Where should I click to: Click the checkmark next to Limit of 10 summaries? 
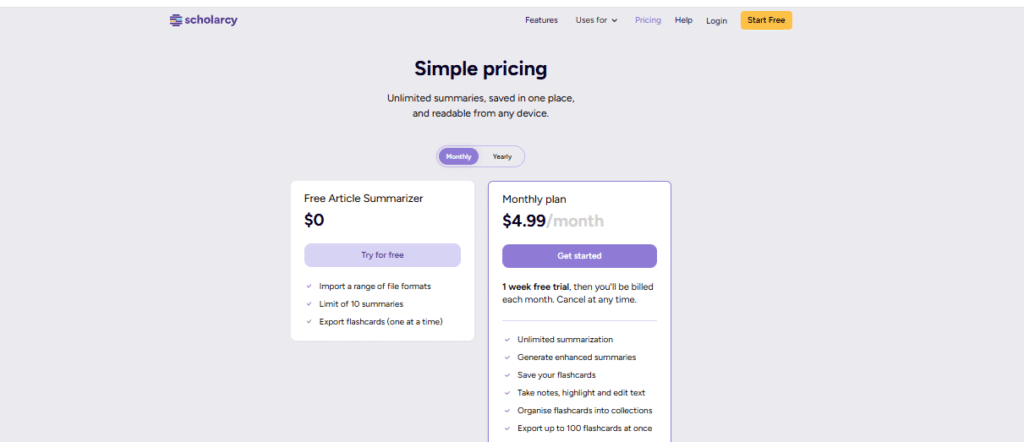(x=309, y=304)
